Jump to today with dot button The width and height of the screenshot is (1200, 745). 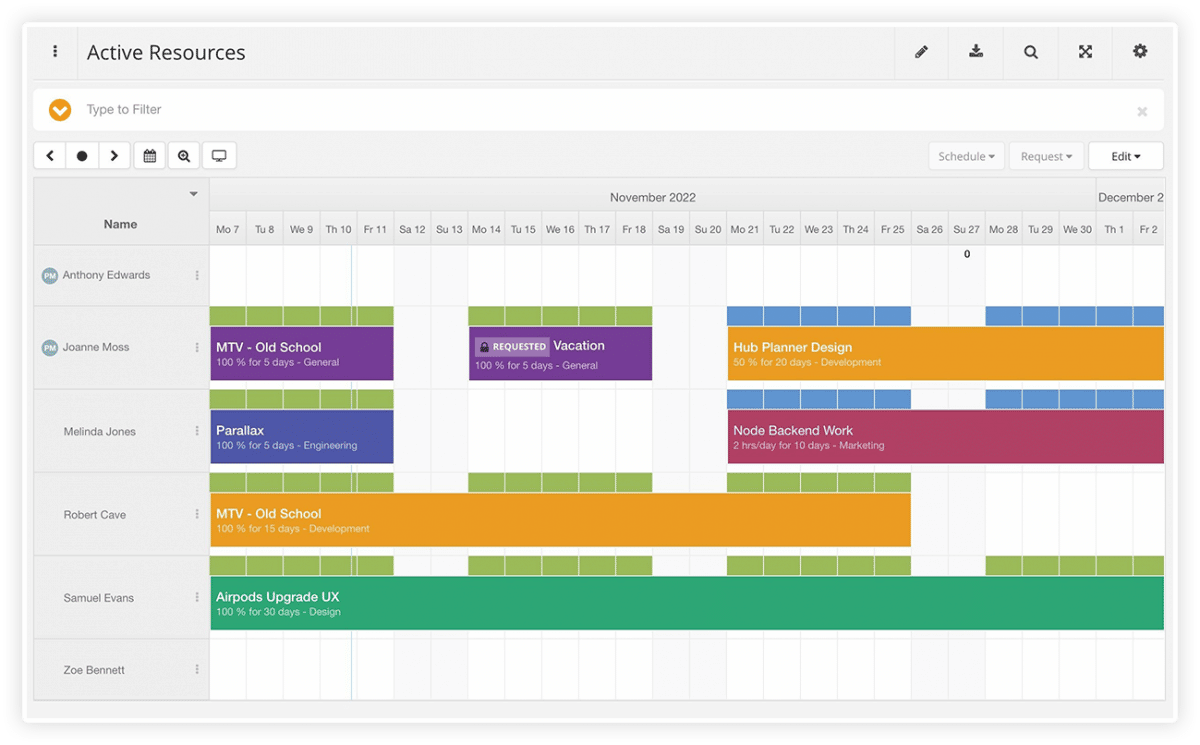pyautogui.click(x=82, y=156)
